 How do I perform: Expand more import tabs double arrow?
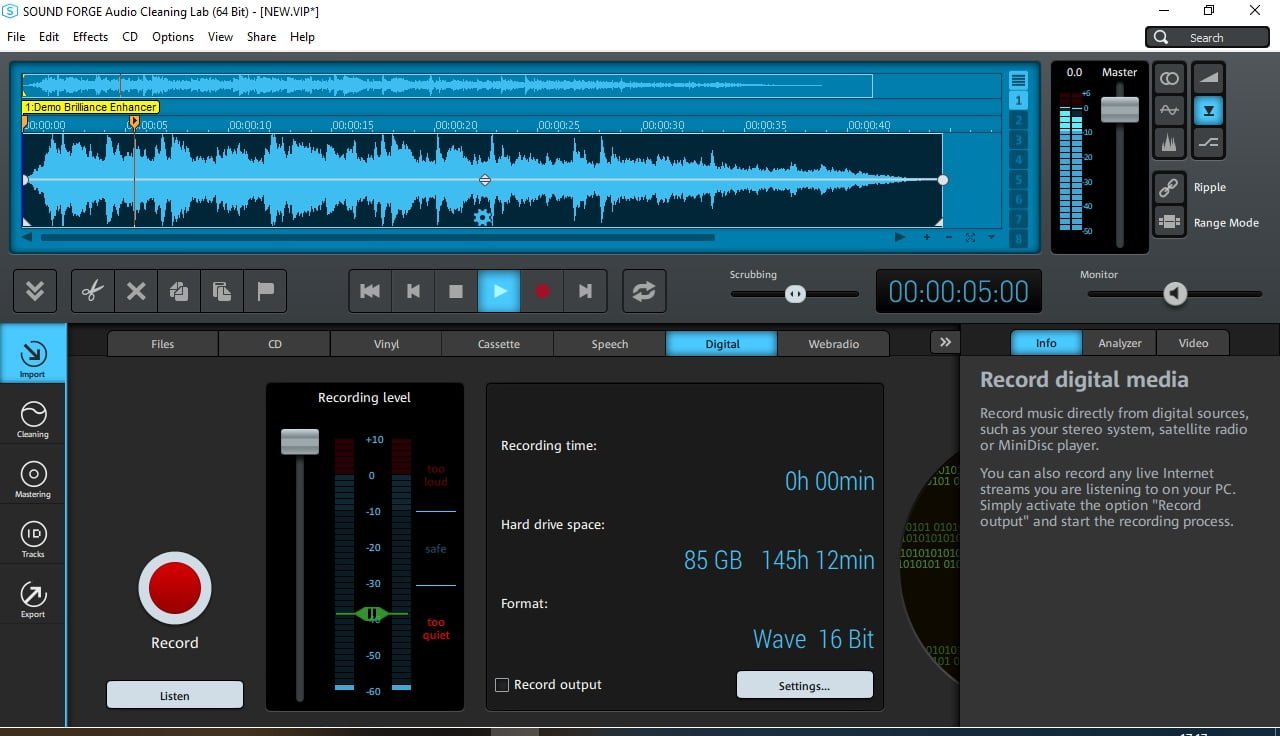coord(945,342)
